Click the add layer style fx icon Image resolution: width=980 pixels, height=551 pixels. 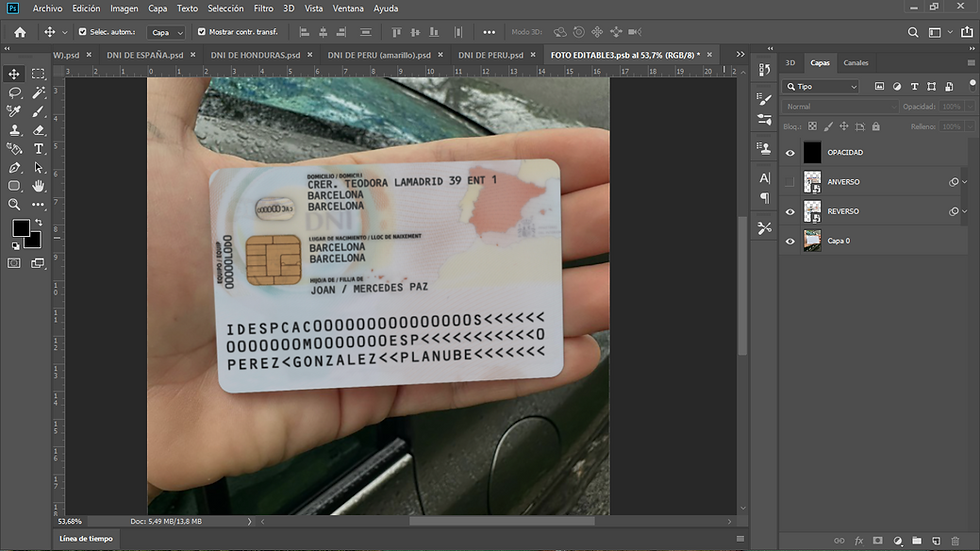[859, 540]
